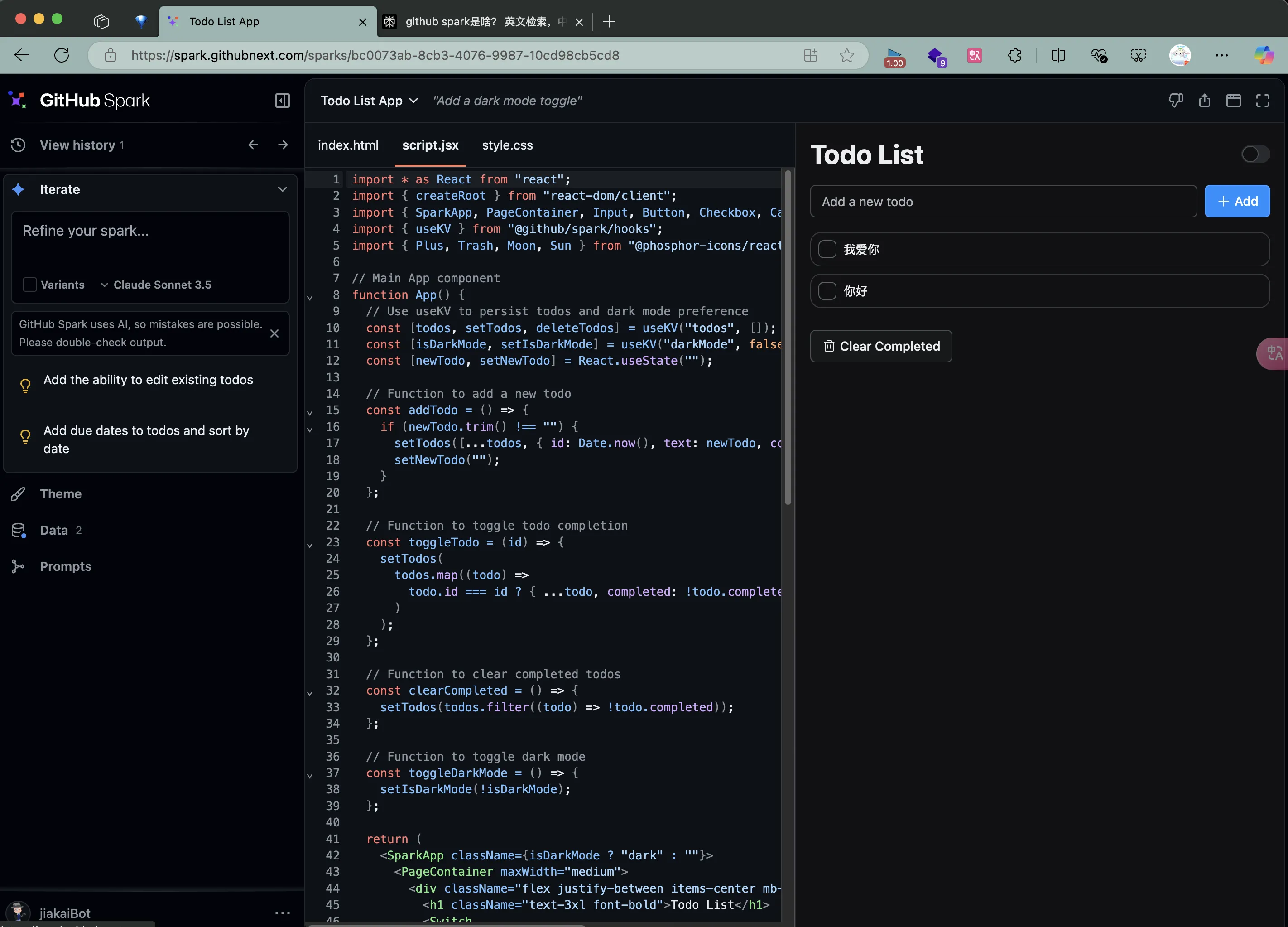
Task: Collapse the sidebar panel icon
Action: pyautogui.click(x=282, y=101)
